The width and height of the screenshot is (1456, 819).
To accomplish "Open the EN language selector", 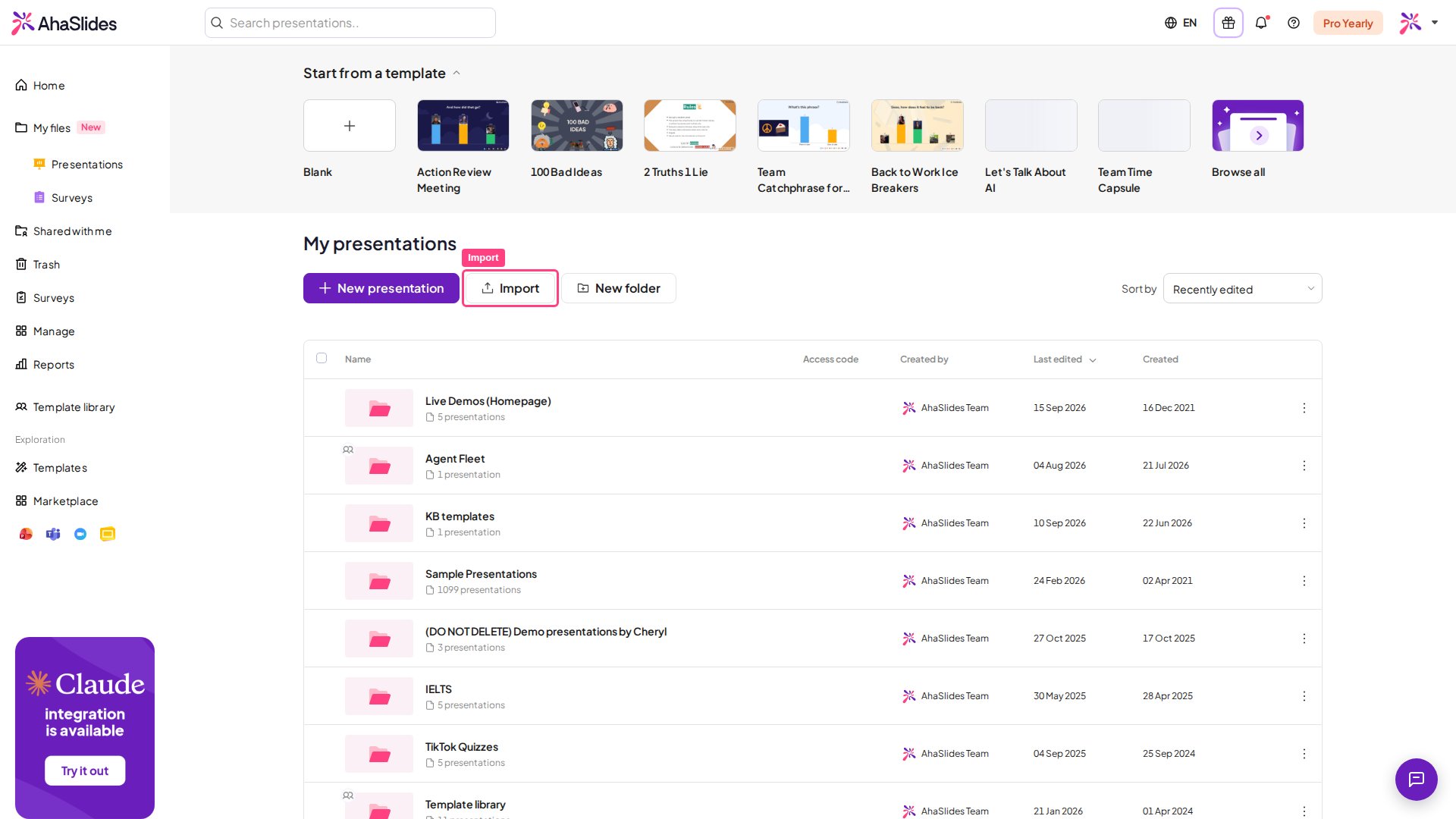I will point(1181,23).
